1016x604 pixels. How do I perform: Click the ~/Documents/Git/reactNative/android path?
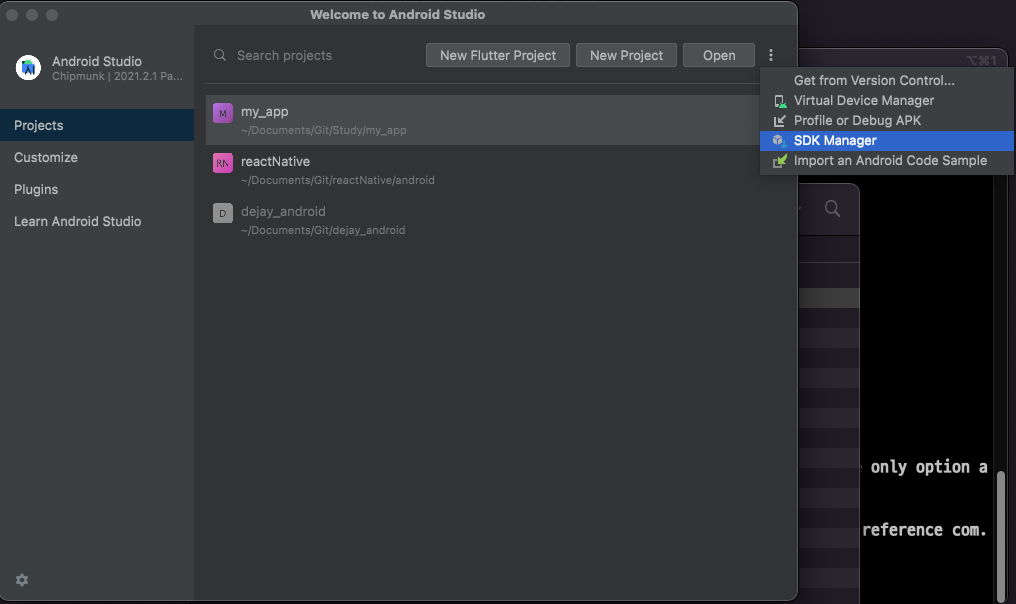click(338, 180)
